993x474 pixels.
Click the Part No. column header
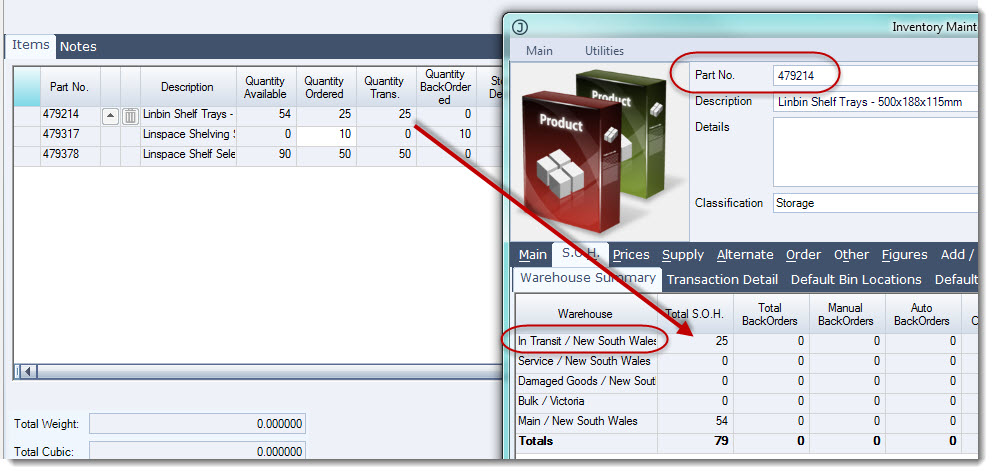tap(70, 87)
